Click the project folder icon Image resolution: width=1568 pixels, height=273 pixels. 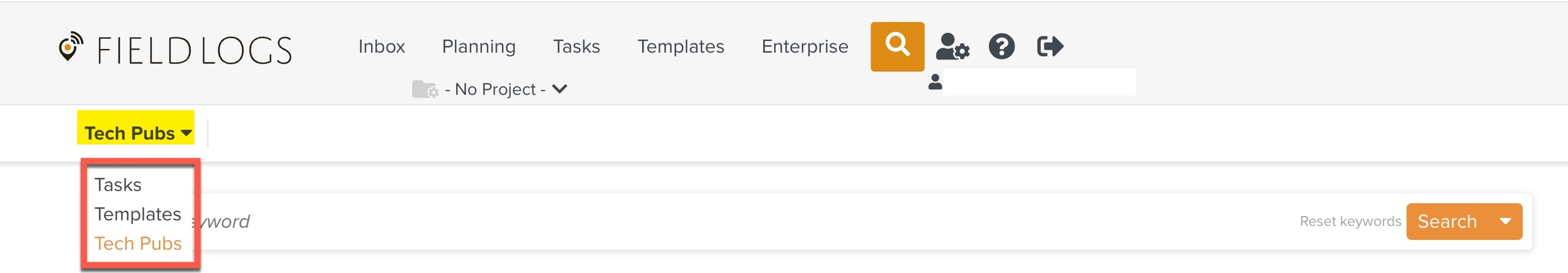click(425, 89)
